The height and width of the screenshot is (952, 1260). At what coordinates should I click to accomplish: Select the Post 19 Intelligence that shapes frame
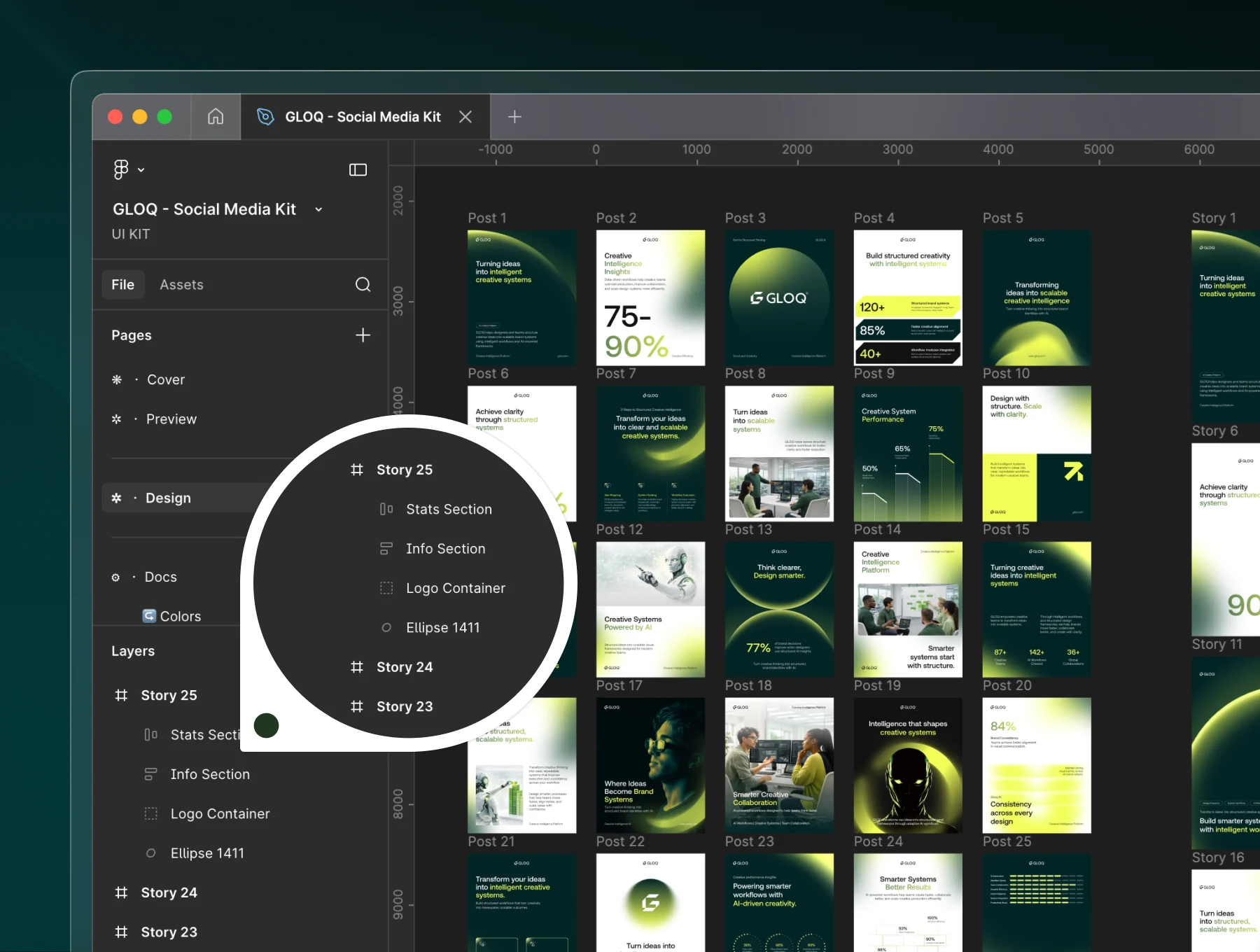908,765
